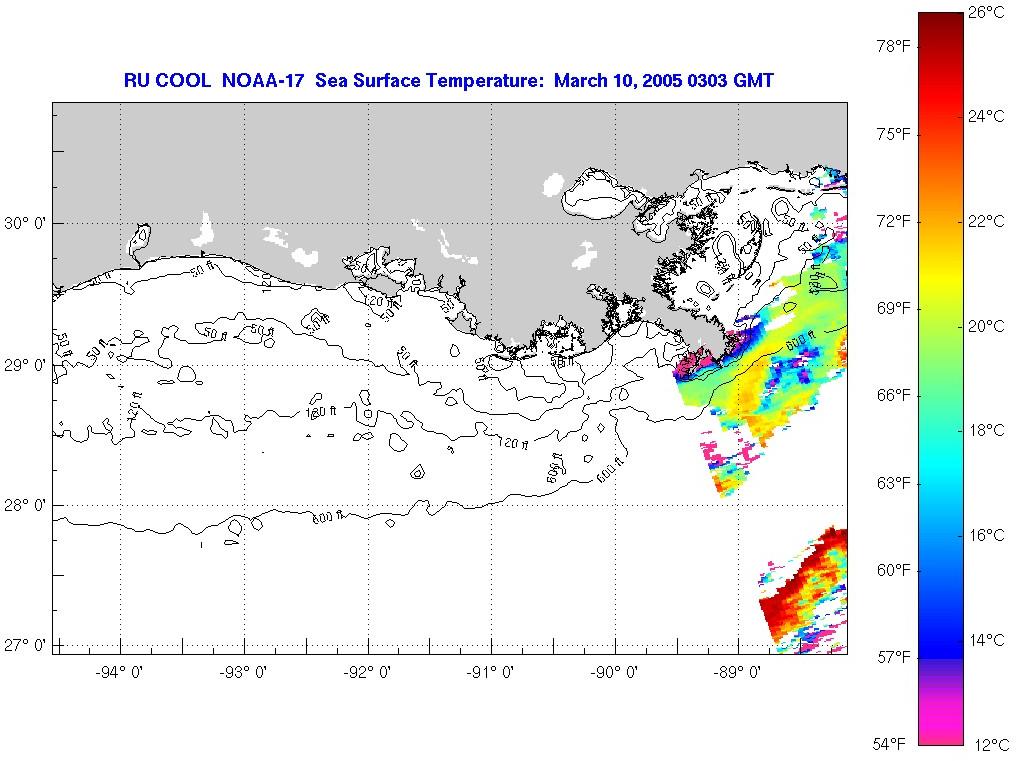Select the '27° 0'' latitude label
Screen dimensions: 1016x761
point(25,646)
